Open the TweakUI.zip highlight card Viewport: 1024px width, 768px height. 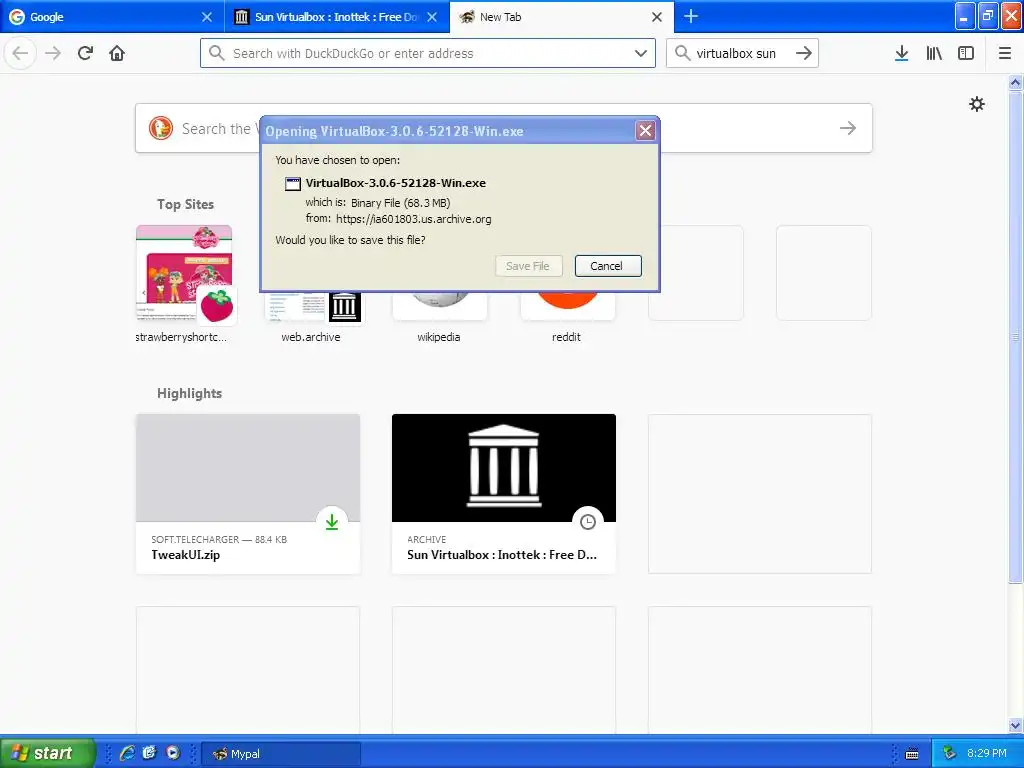[x=248, y=494]
